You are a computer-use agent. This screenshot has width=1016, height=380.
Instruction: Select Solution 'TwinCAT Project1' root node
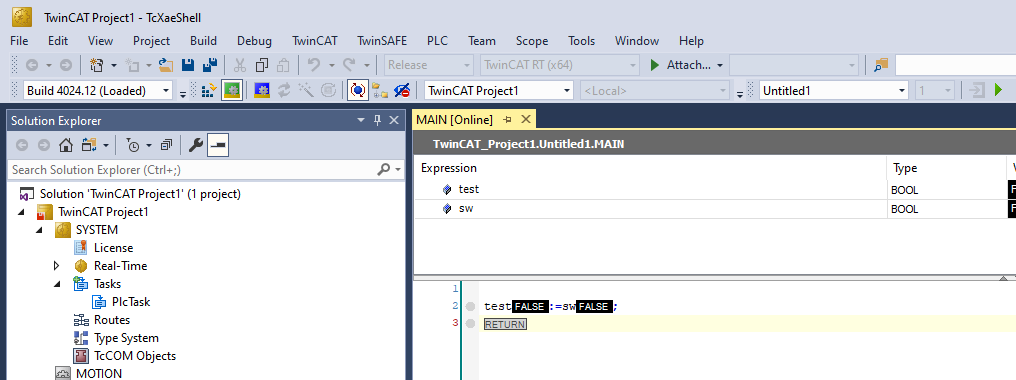141,194
